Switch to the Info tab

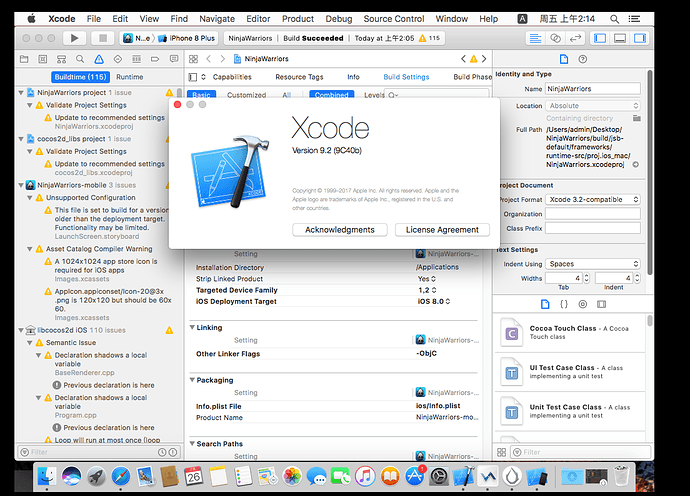353,77
